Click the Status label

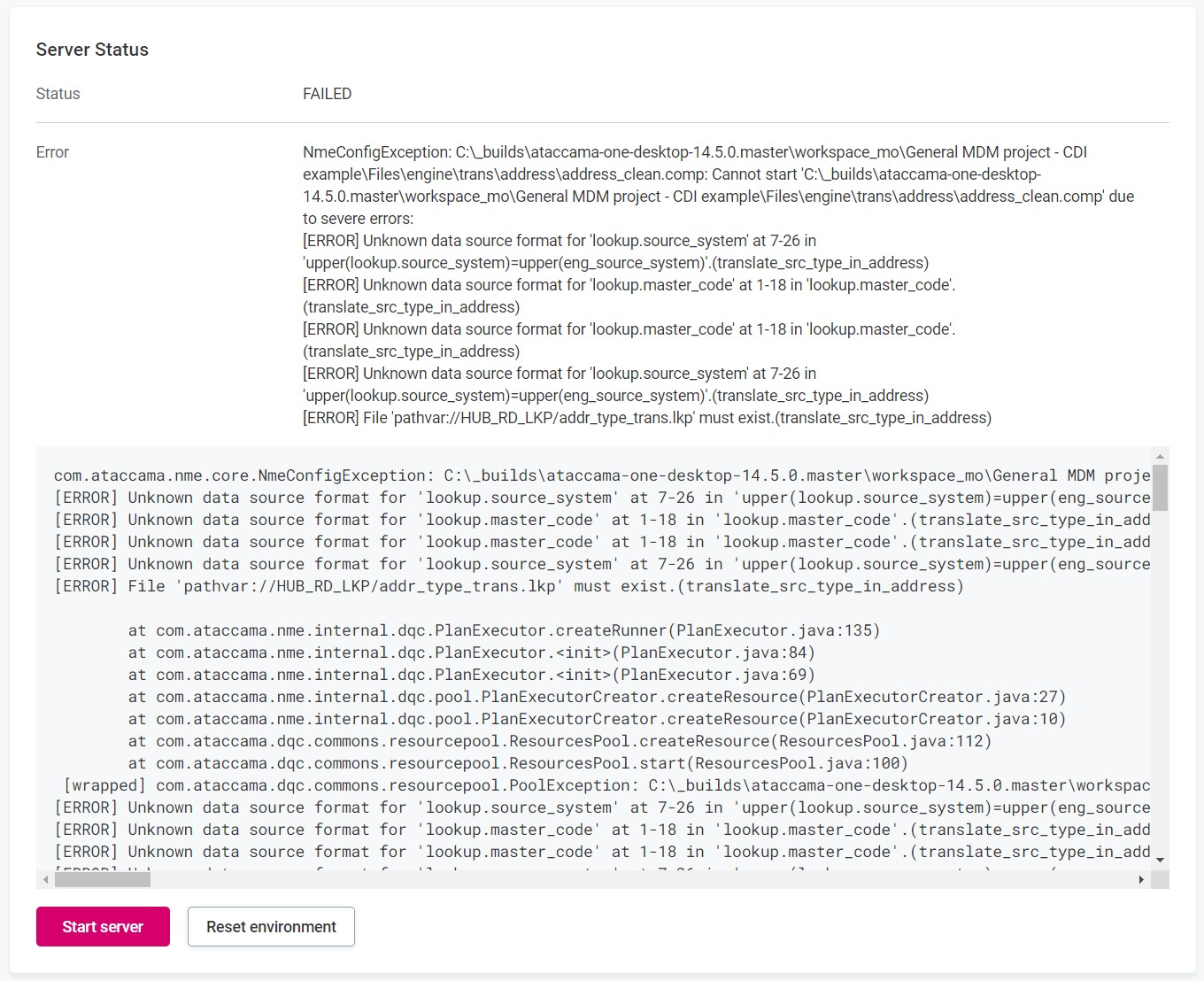tap(58, 94)
